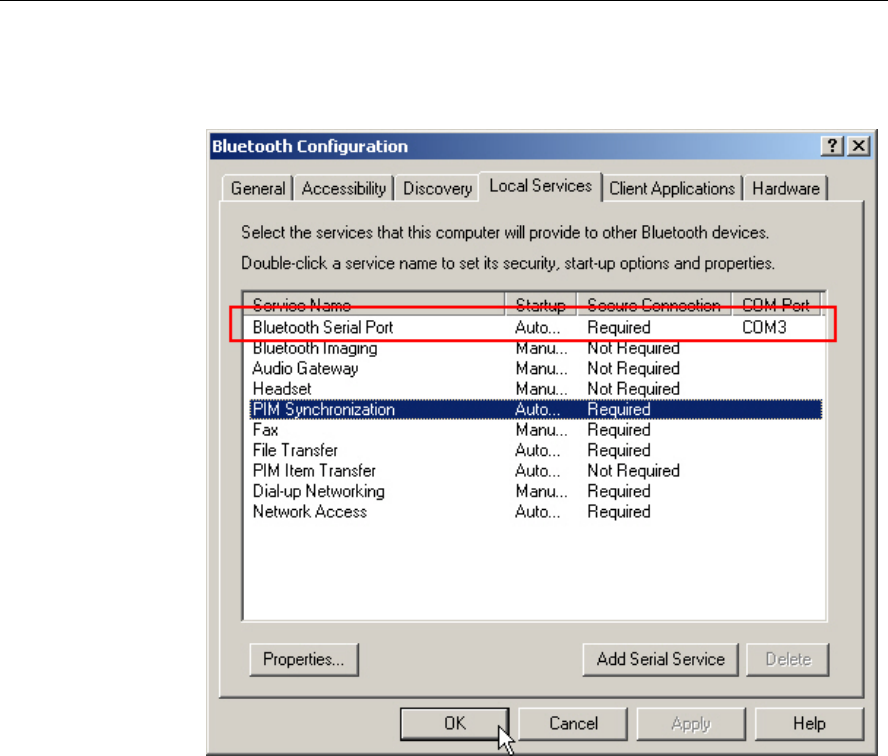The height and width of the screenshot is (756, 888).
Task: Cancel the Bluetooth Configuration dialog
Action: pyautogui.click(x=573, y=724)
